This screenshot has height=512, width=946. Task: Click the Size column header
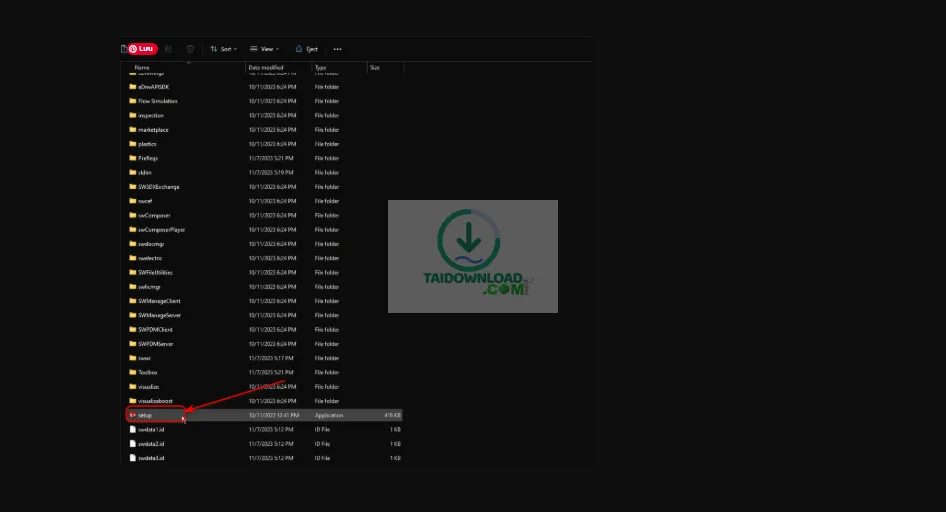pyautogui.click(x=375, y=67)
